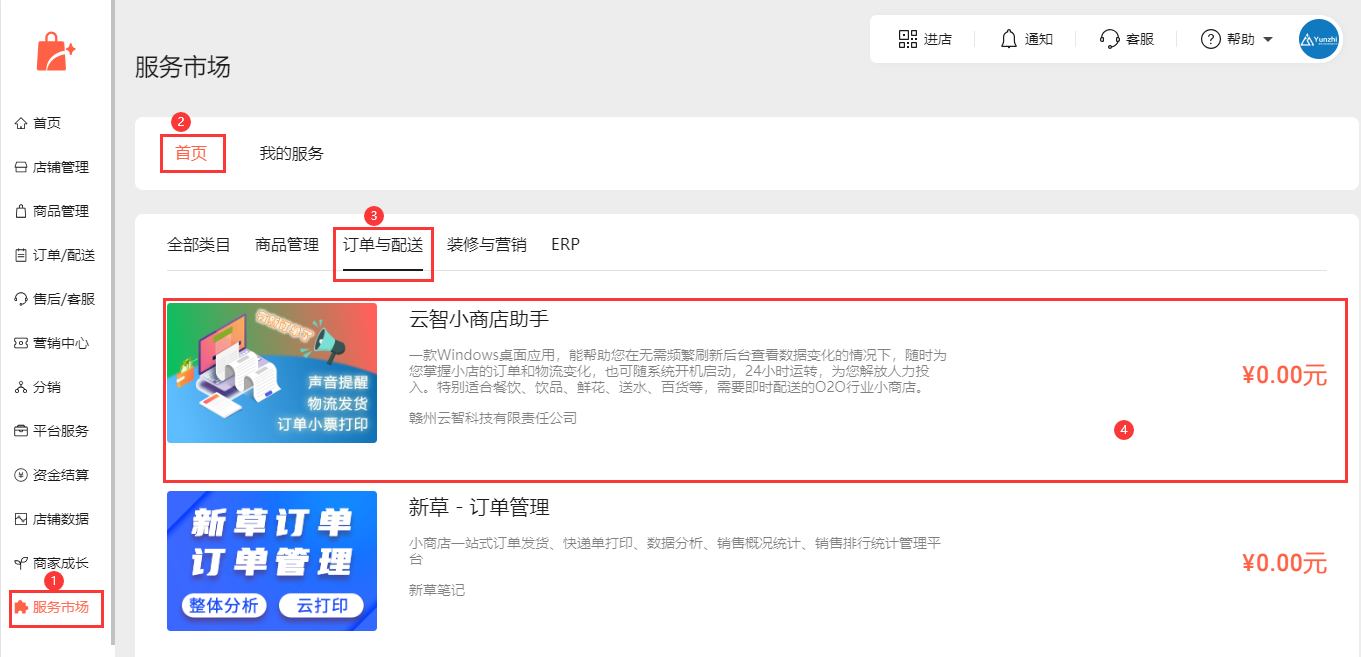This screenshot has width=1361, height=657.
Task: Click 通知 in the top bar
Action: point(1039,39)
